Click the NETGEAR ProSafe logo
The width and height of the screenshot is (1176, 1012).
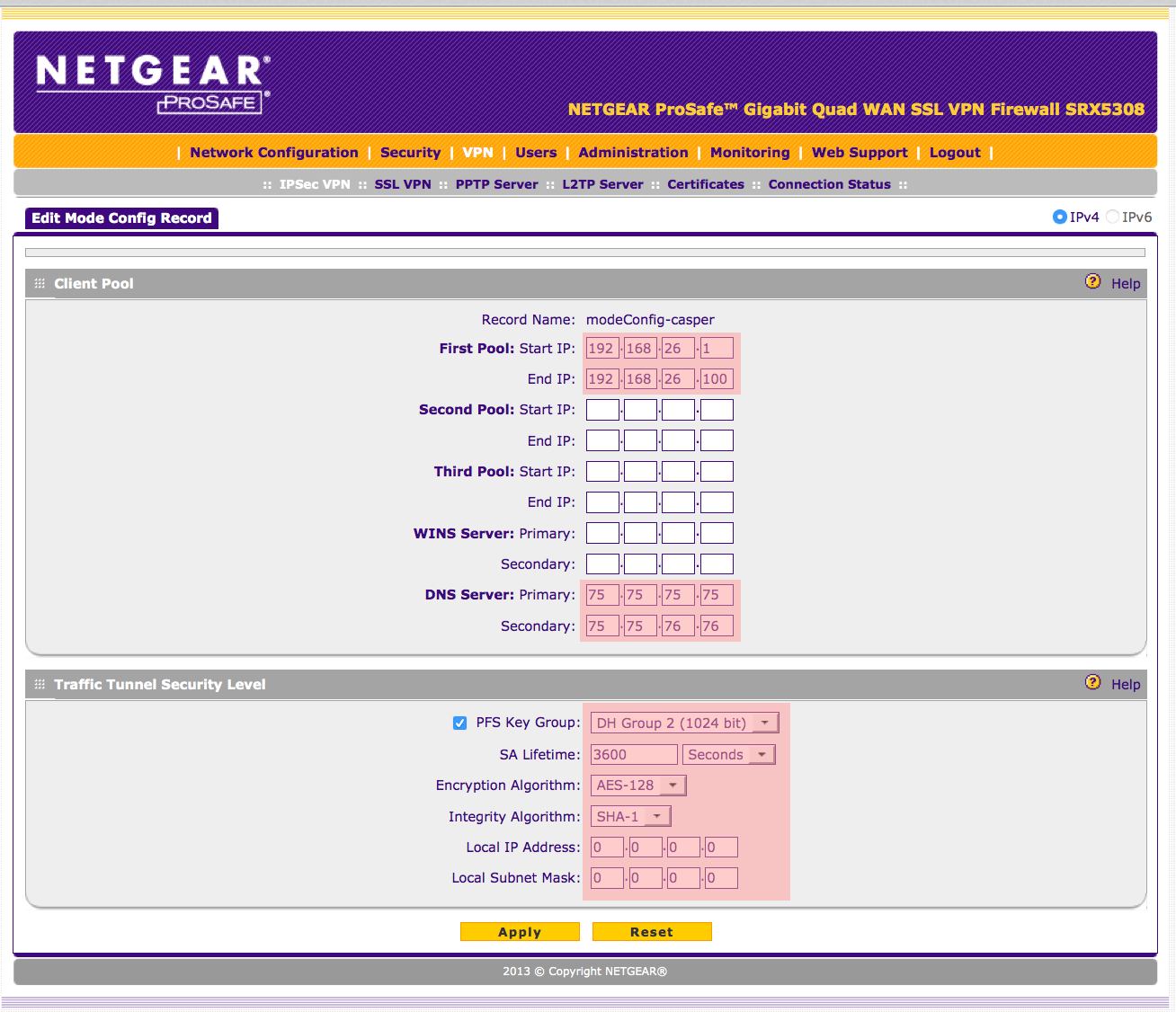point(154,84)
